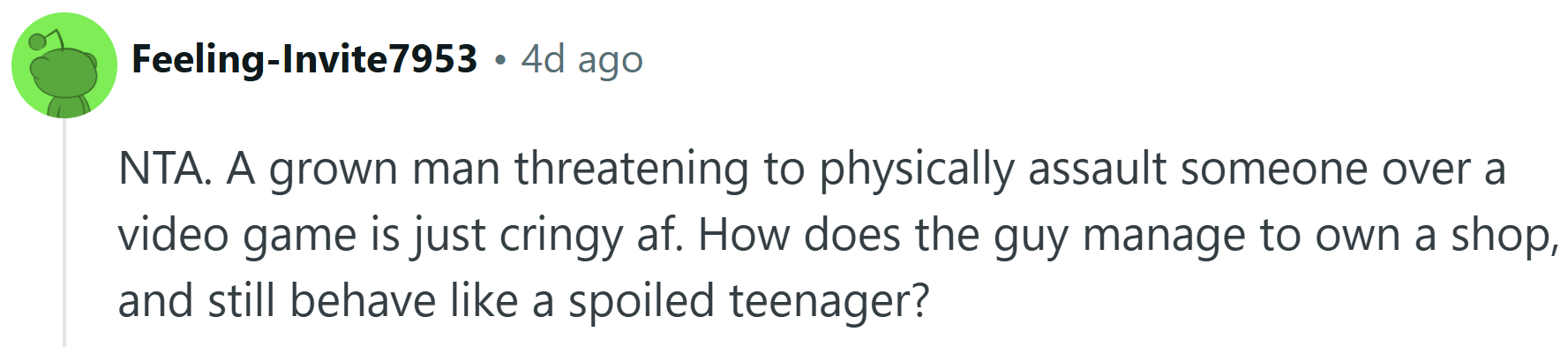Click the word 'teenager?' ending the comment

829,301
